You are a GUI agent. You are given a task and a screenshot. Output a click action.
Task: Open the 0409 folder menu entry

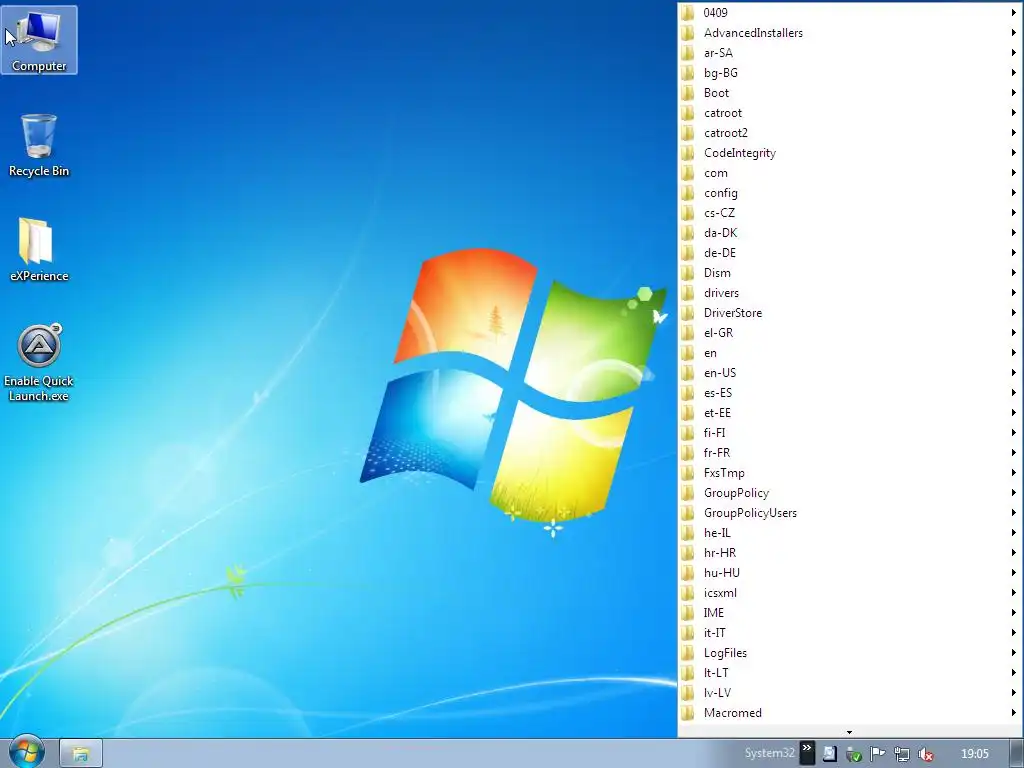[850, 12]
